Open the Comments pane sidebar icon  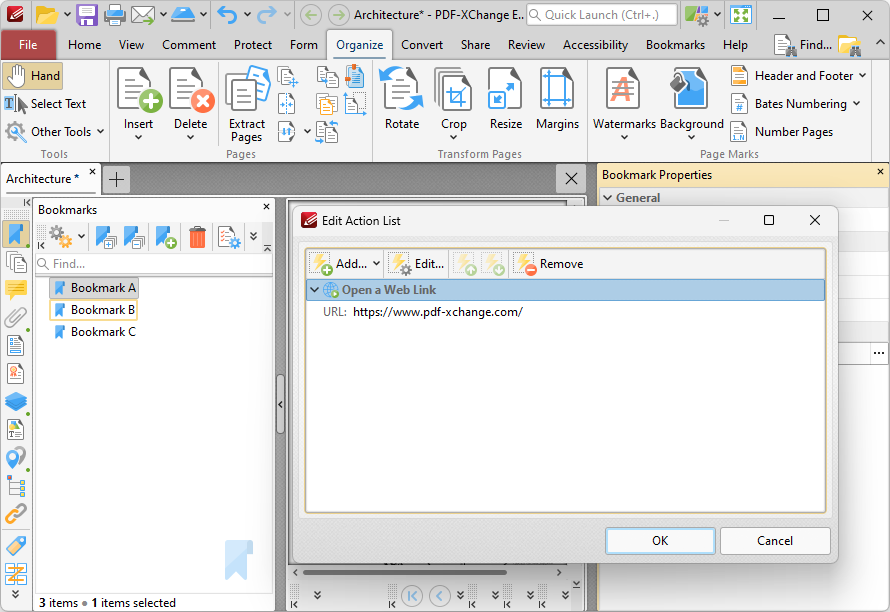click(x=15, y=289)
